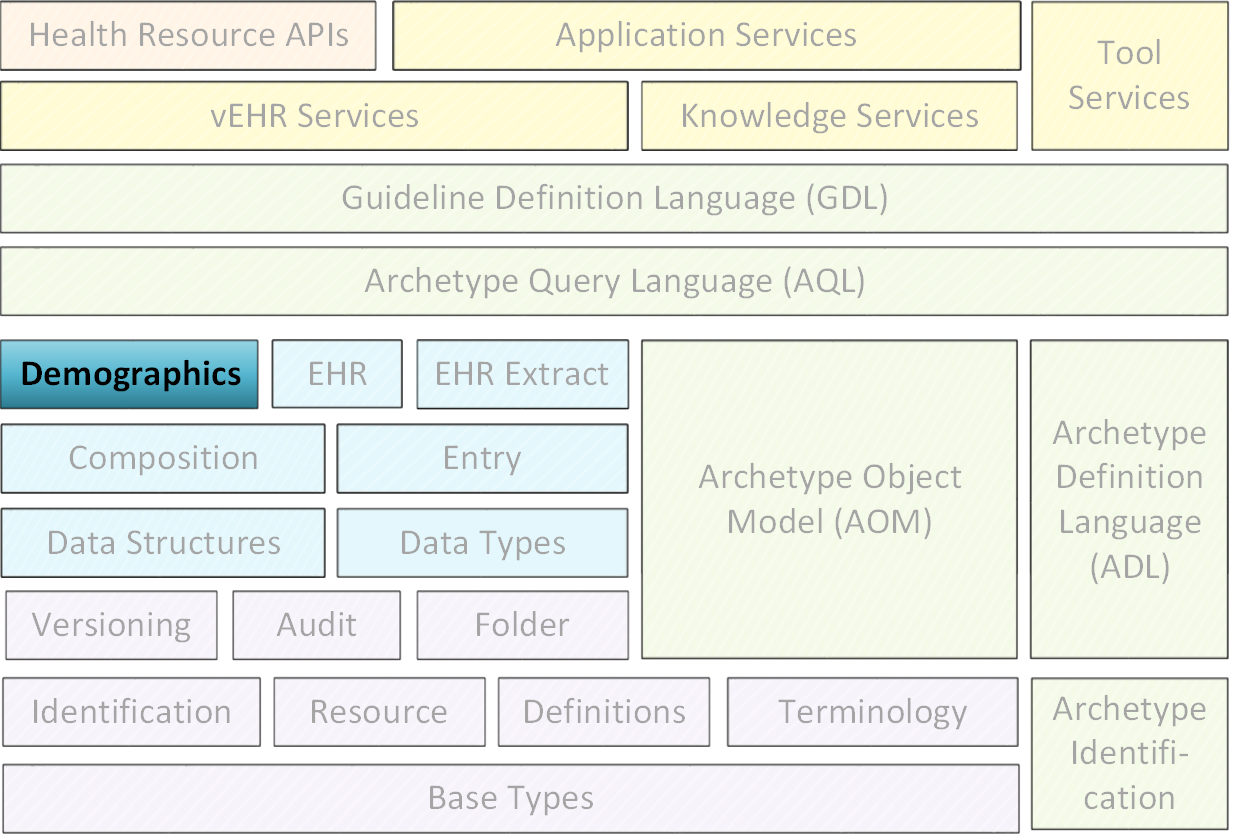Click the Health Resource APIs block

point(188,36)
